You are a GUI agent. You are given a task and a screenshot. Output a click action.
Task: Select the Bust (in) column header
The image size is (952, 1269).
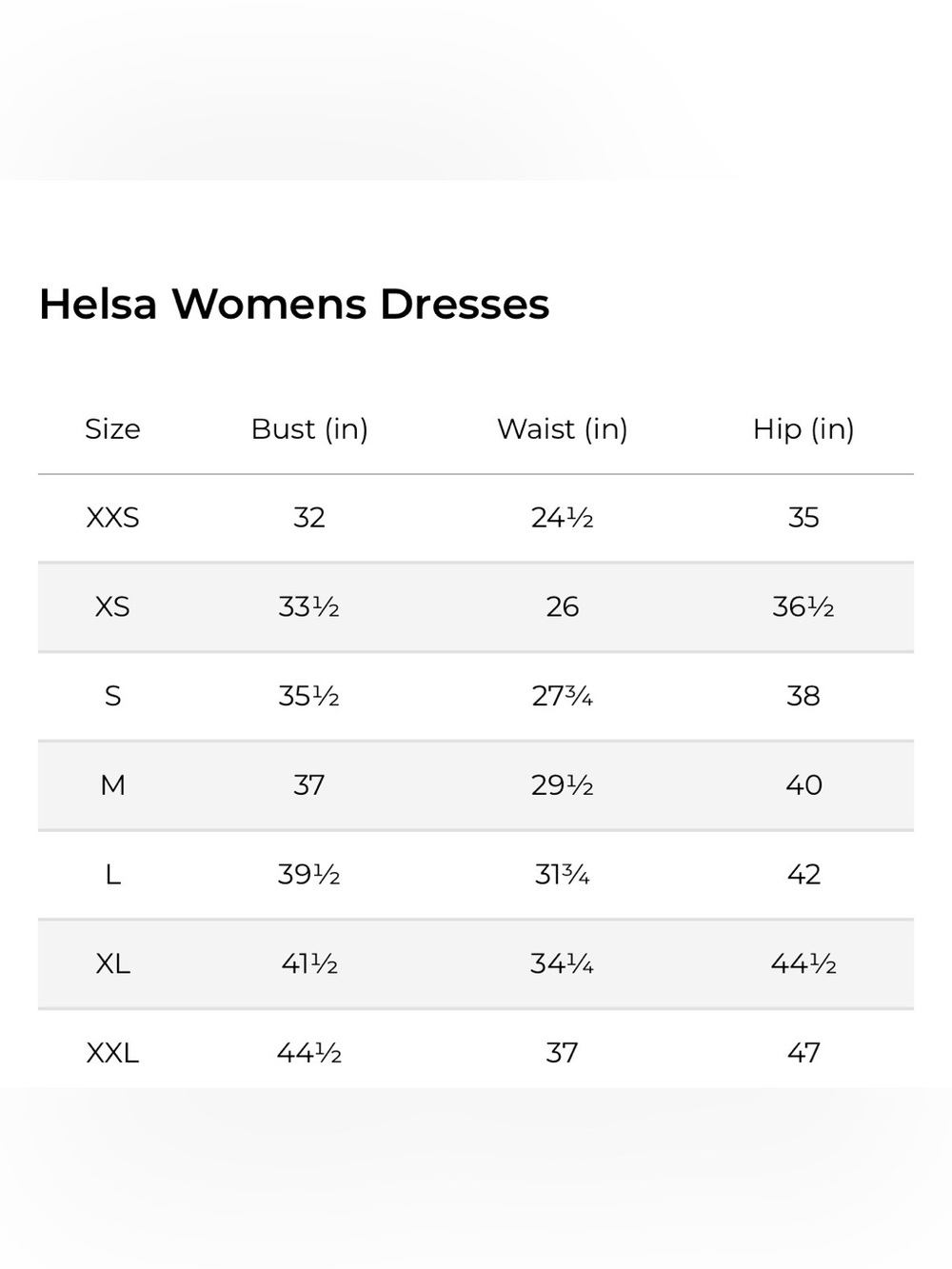pyautogui.click(x=309, y=429)
